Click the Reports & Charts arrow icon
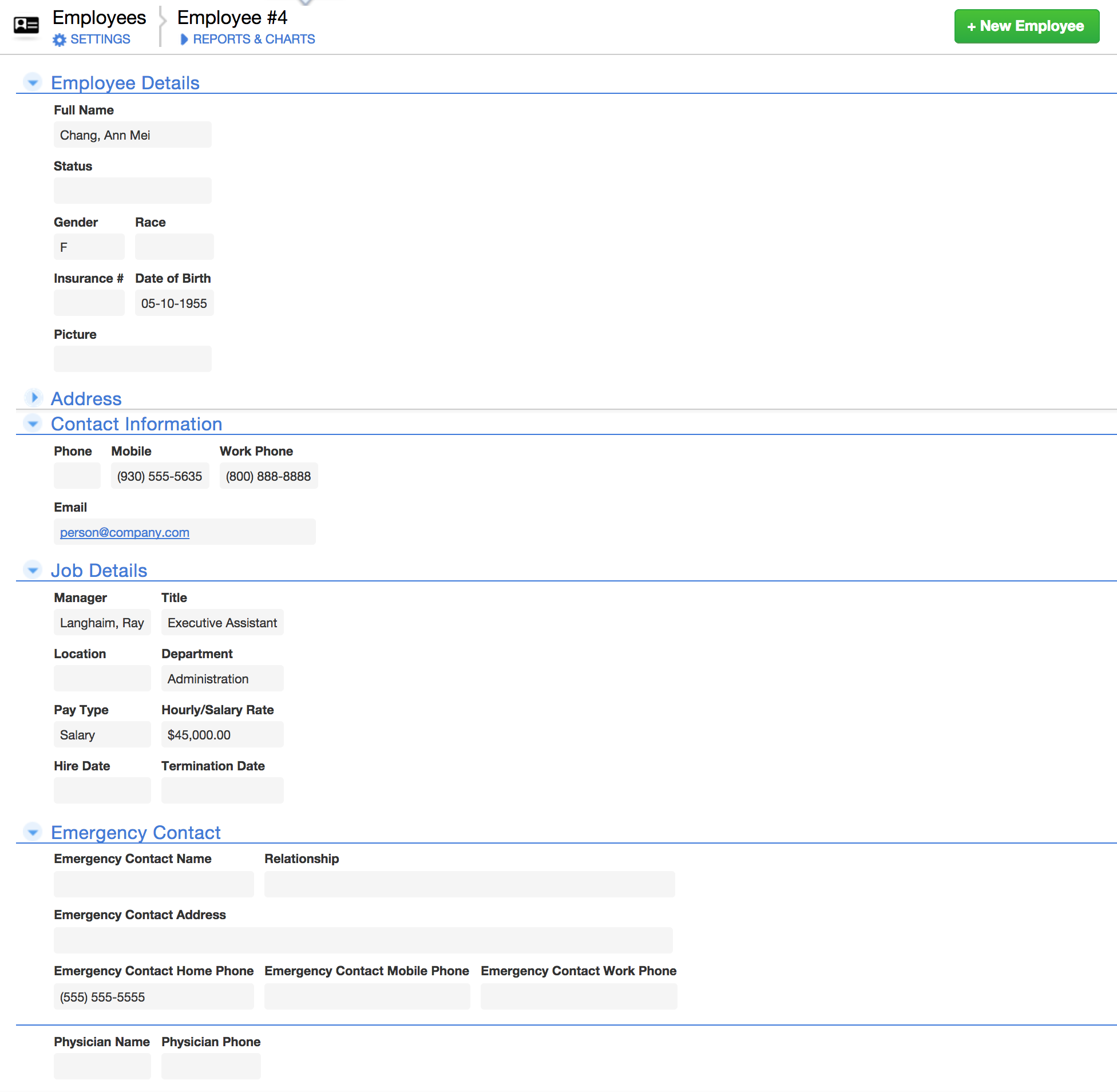 (x=184, y=39)
